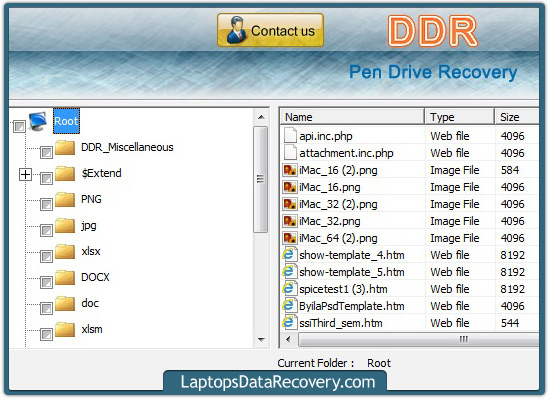Click the tree panel scroll up arrow
Viewport: 550px width, 400px height.
pyautogui.click(x=261, y=117)
